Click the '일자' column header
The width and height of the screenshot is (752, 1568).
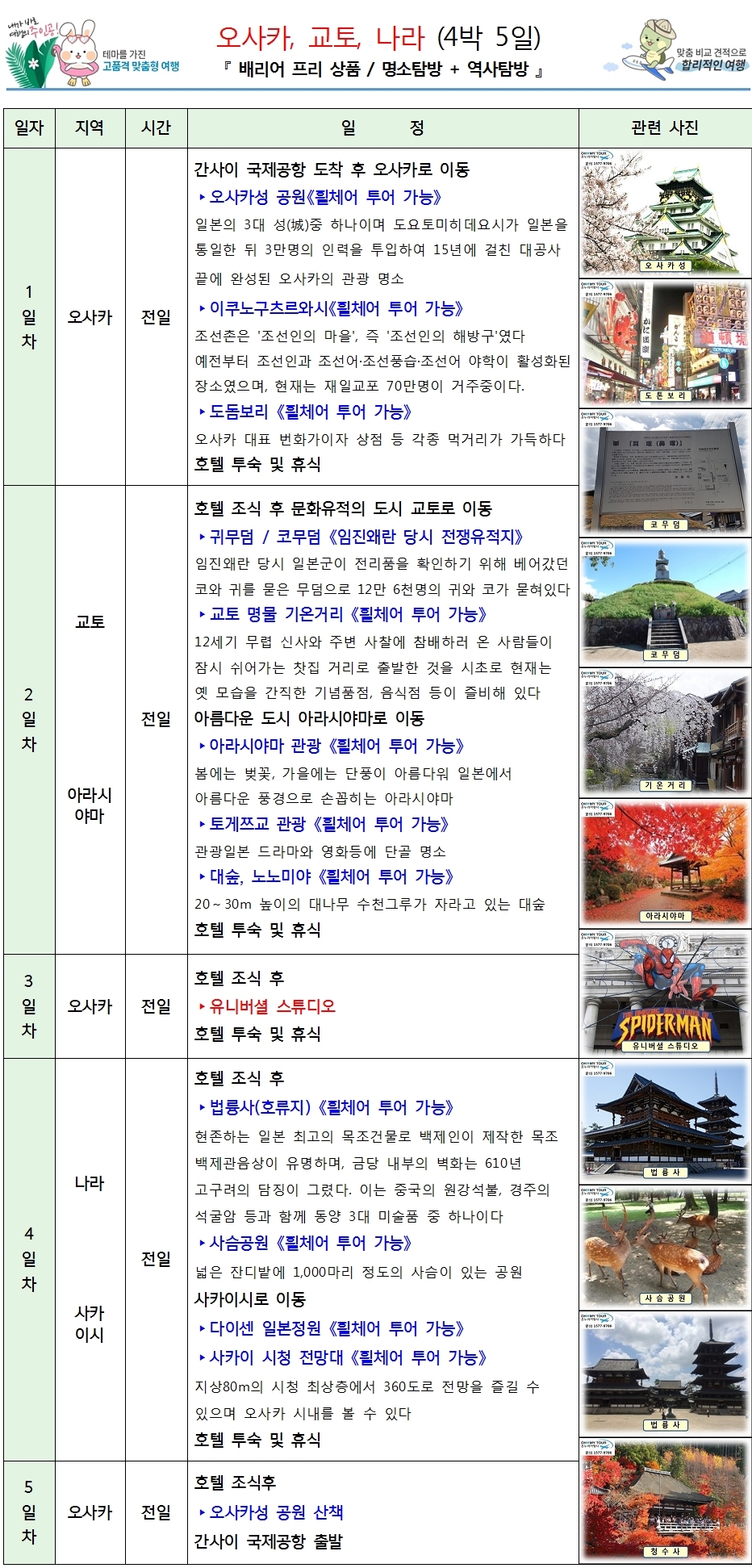pyautogui.click(x=30, y=128)
